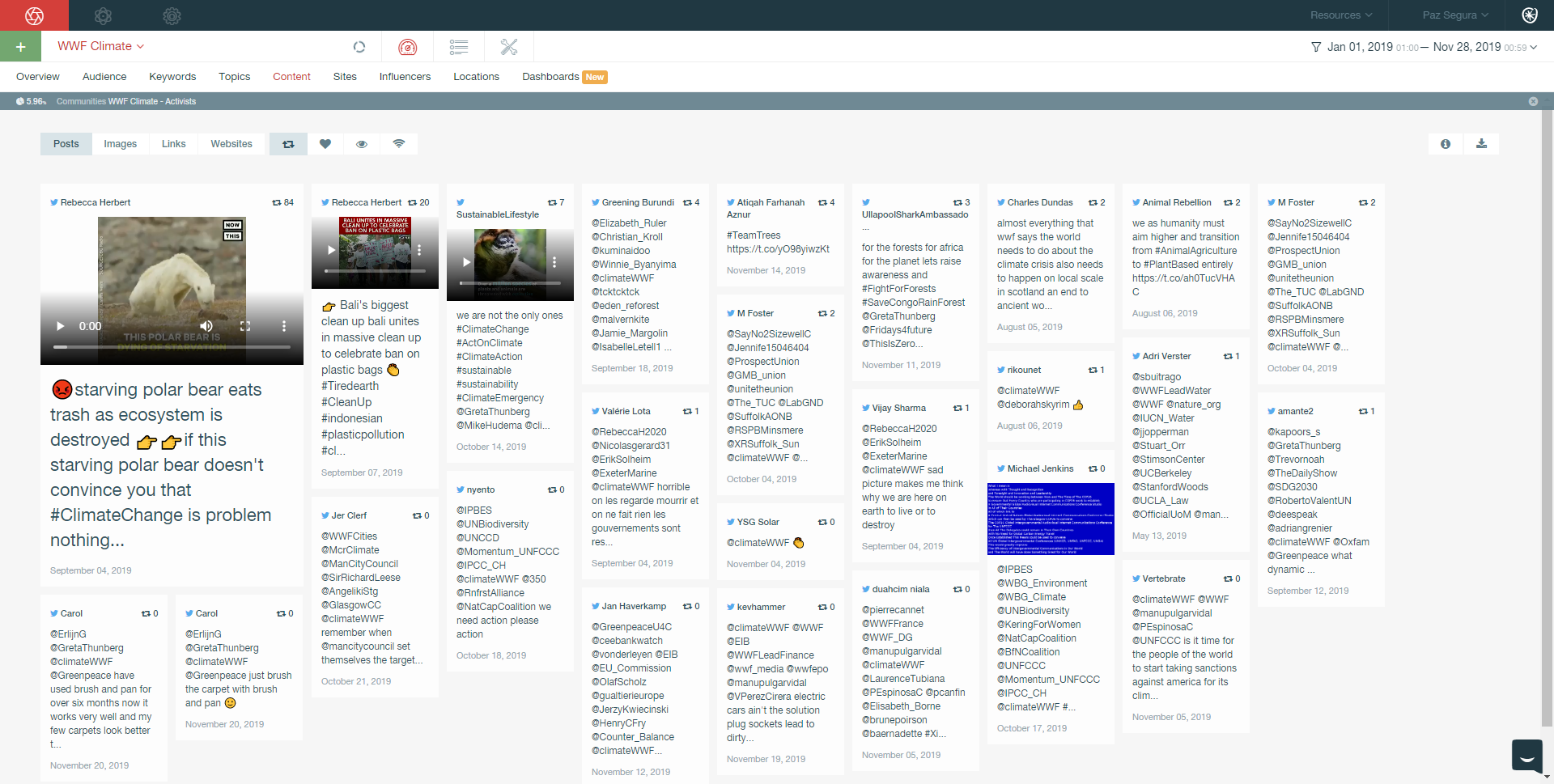Image resolution: width=1554 pixels, height=784 pixels.
Task: Mute the polar bear video
Action: pos(206,326)
